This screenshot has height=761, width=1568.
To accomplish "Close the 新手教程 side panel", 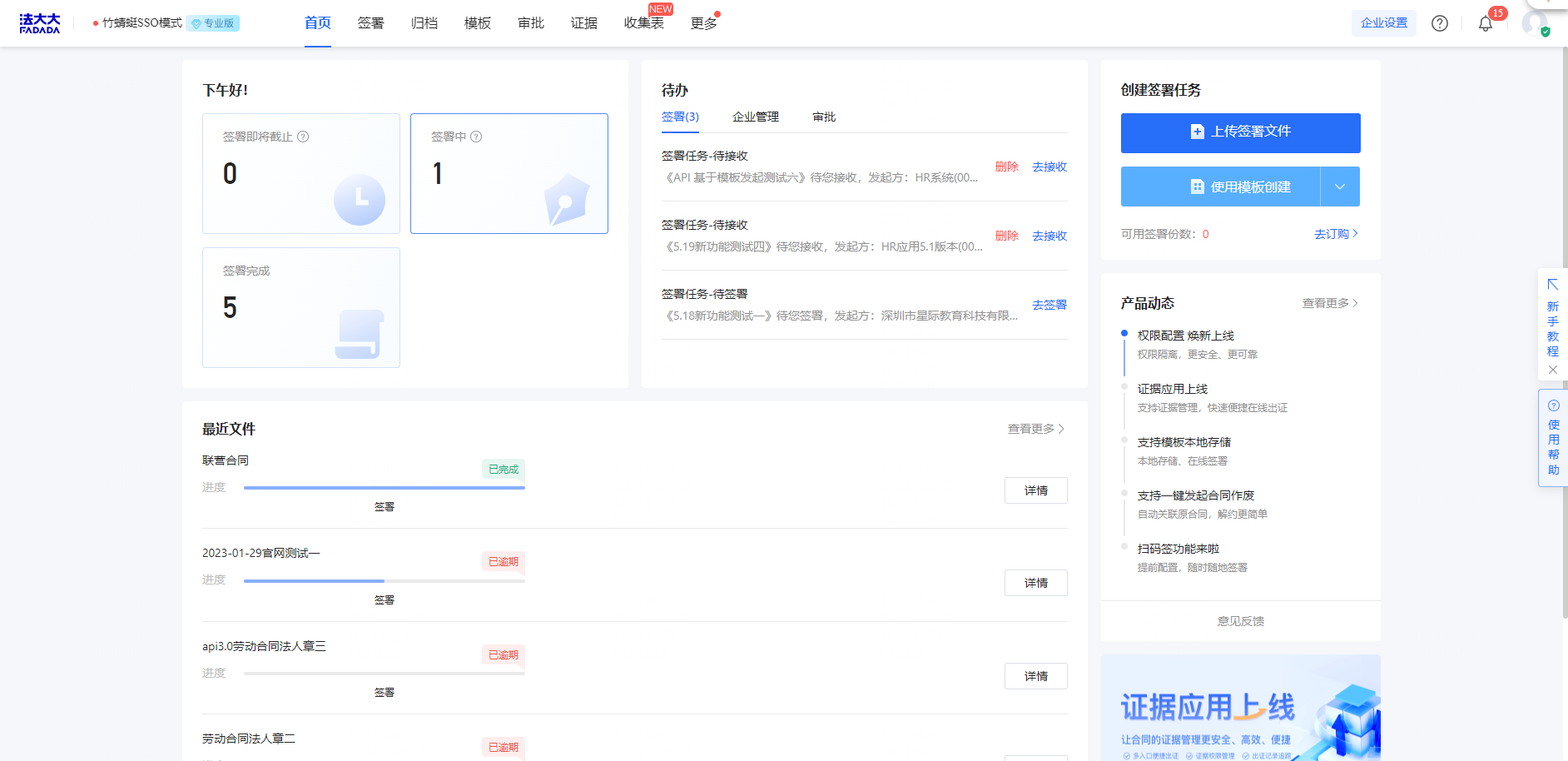I will (x=1553, y=370).
